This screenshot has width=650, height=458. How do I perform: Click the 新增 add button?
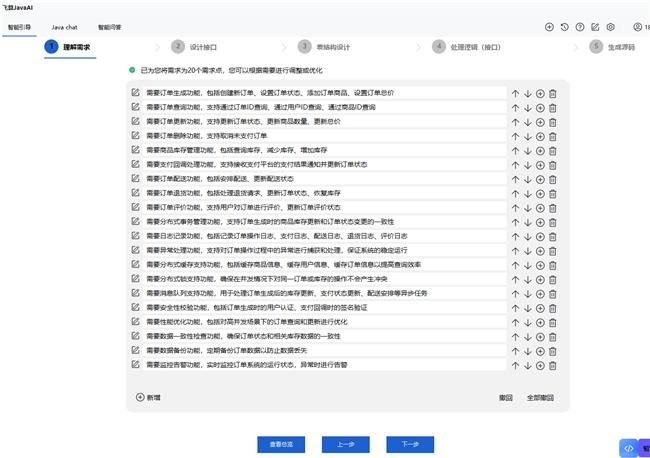[x=148, y=397]
